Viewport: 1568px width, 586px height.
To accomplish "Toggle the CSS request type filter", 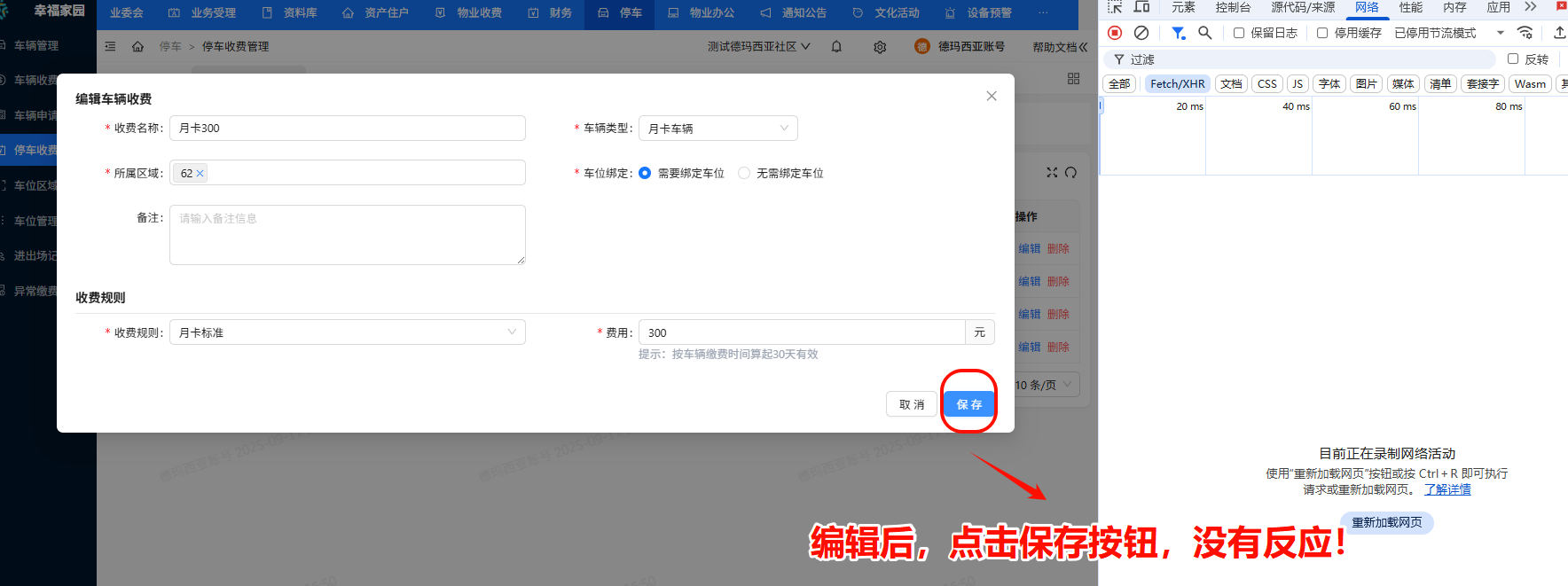I will pyautogui.click(x=1267, y=84).
